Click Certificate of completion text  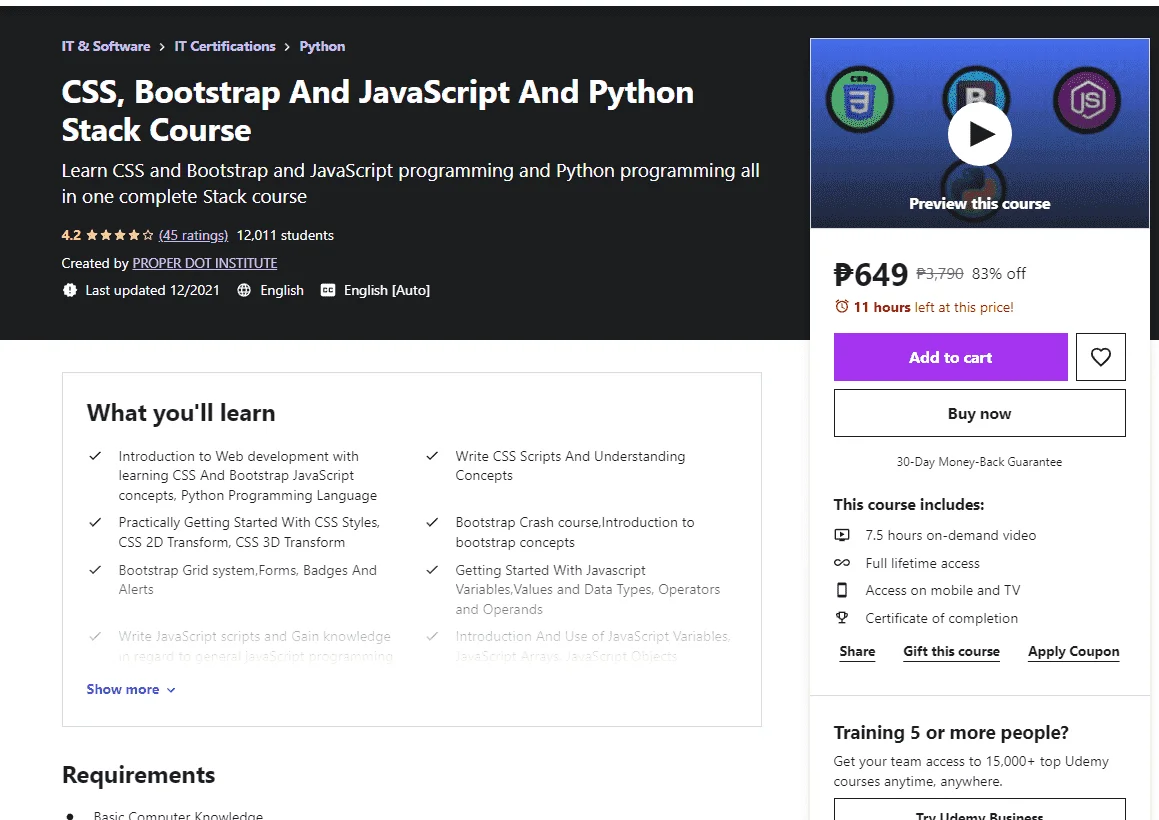(x=942, y=618)
